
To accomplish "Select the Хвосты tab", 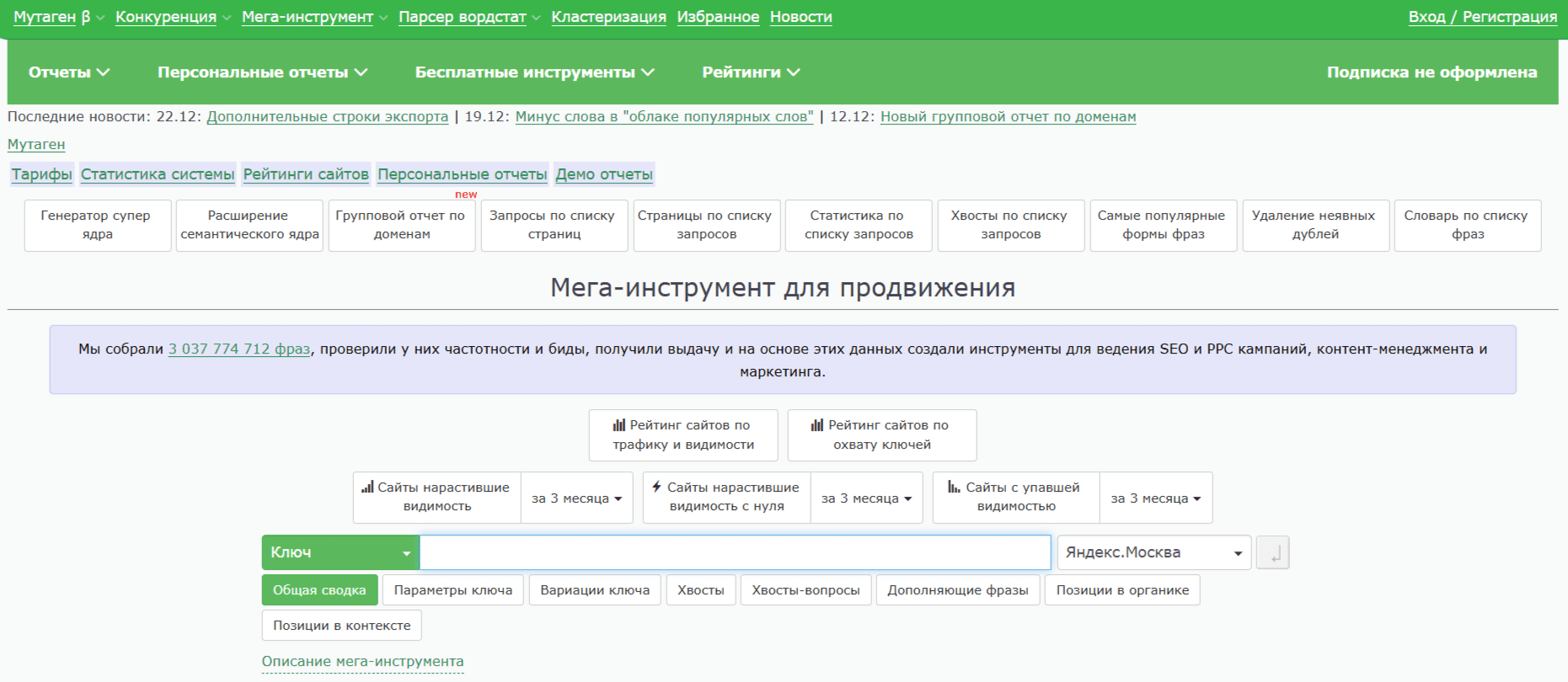I will tap(701, 590).
